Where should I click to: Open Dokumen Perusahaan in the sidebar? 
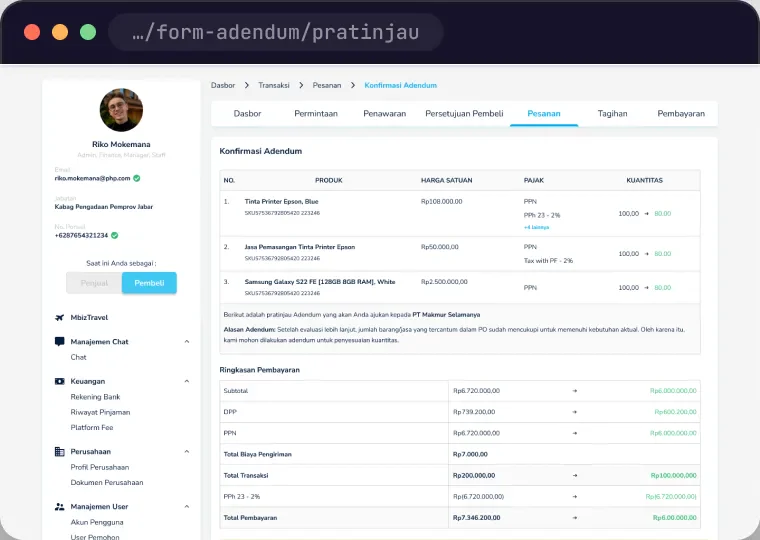click(107, 483)
